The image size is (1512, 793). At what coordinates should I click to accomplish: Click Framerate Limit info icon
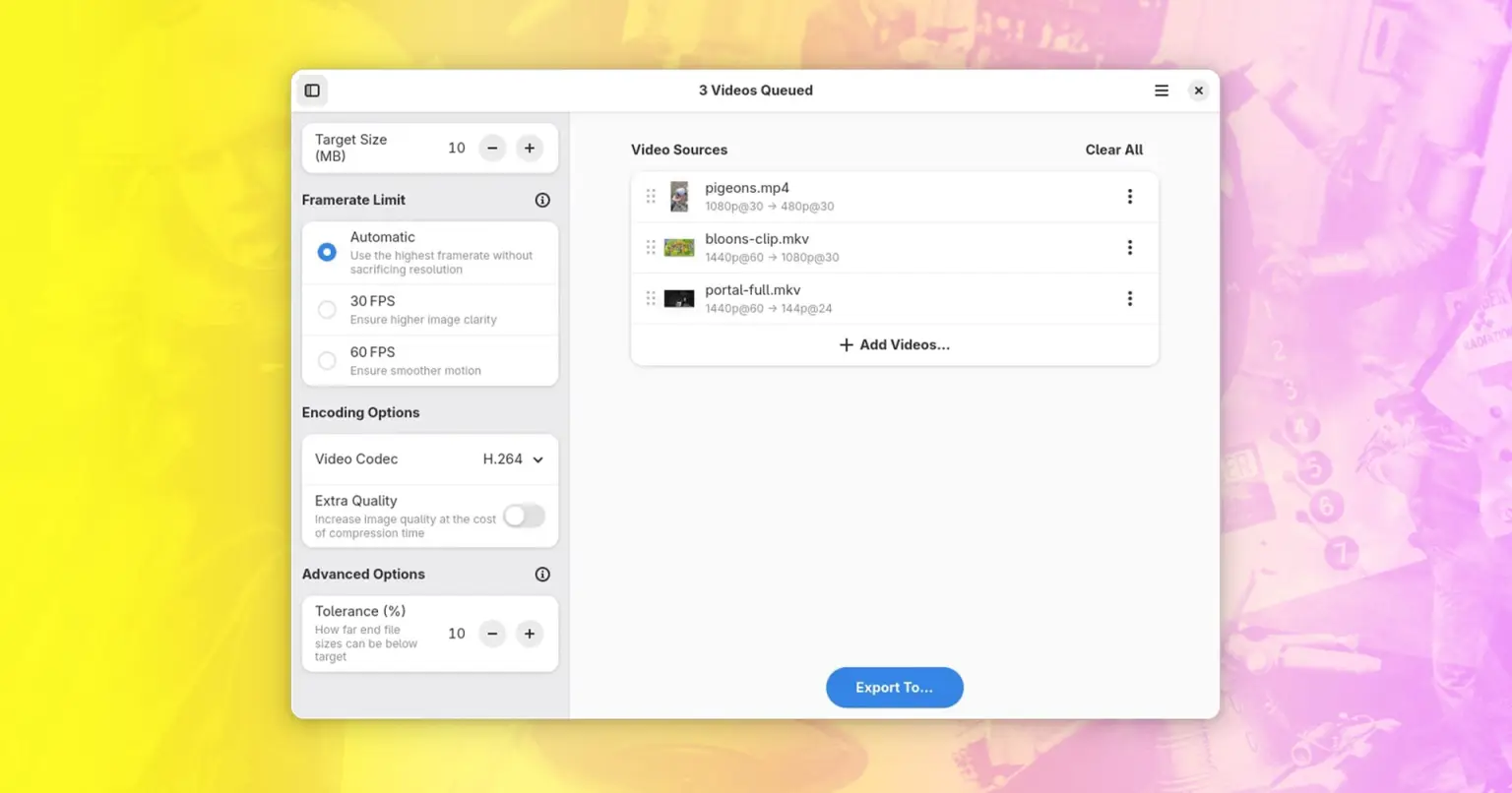[x=542, y=200]
